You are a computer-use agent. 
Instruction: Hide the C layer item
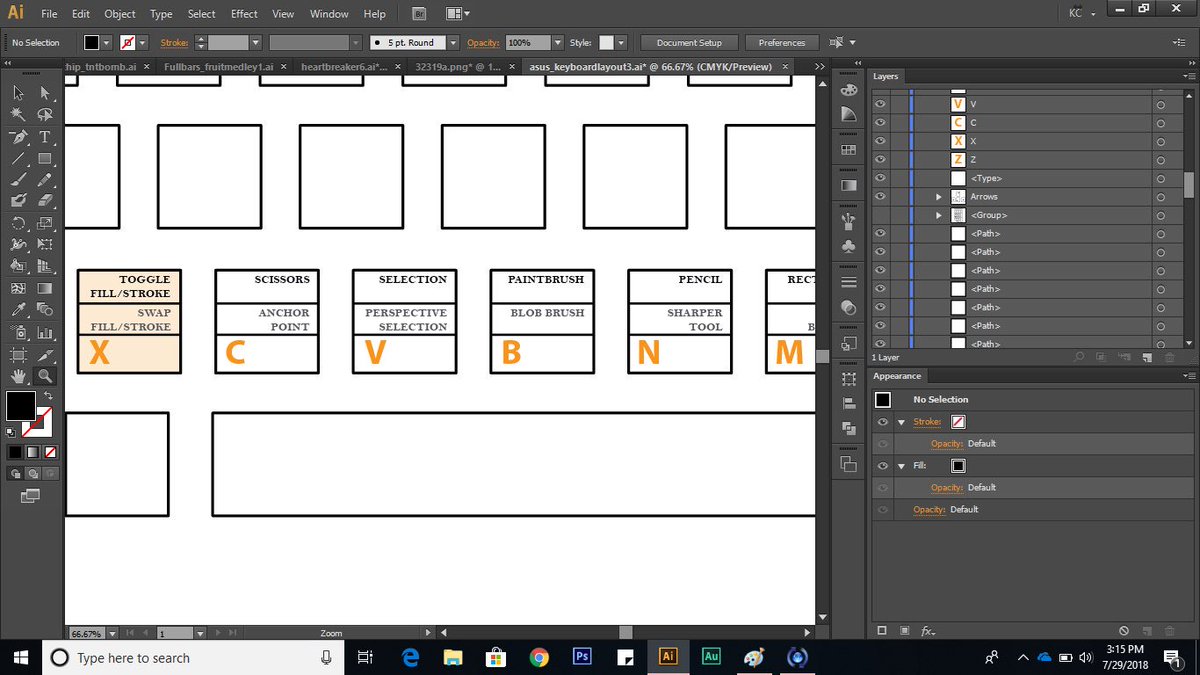[x=881, y=123]
